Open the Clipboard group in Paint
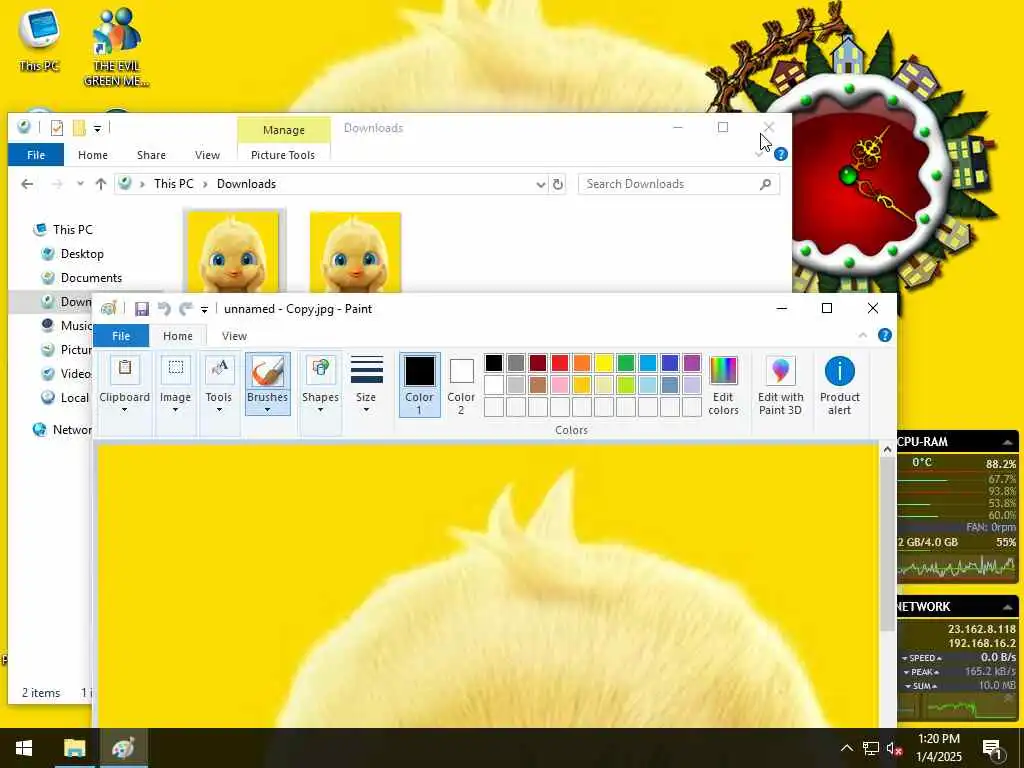 coord(125,385)
